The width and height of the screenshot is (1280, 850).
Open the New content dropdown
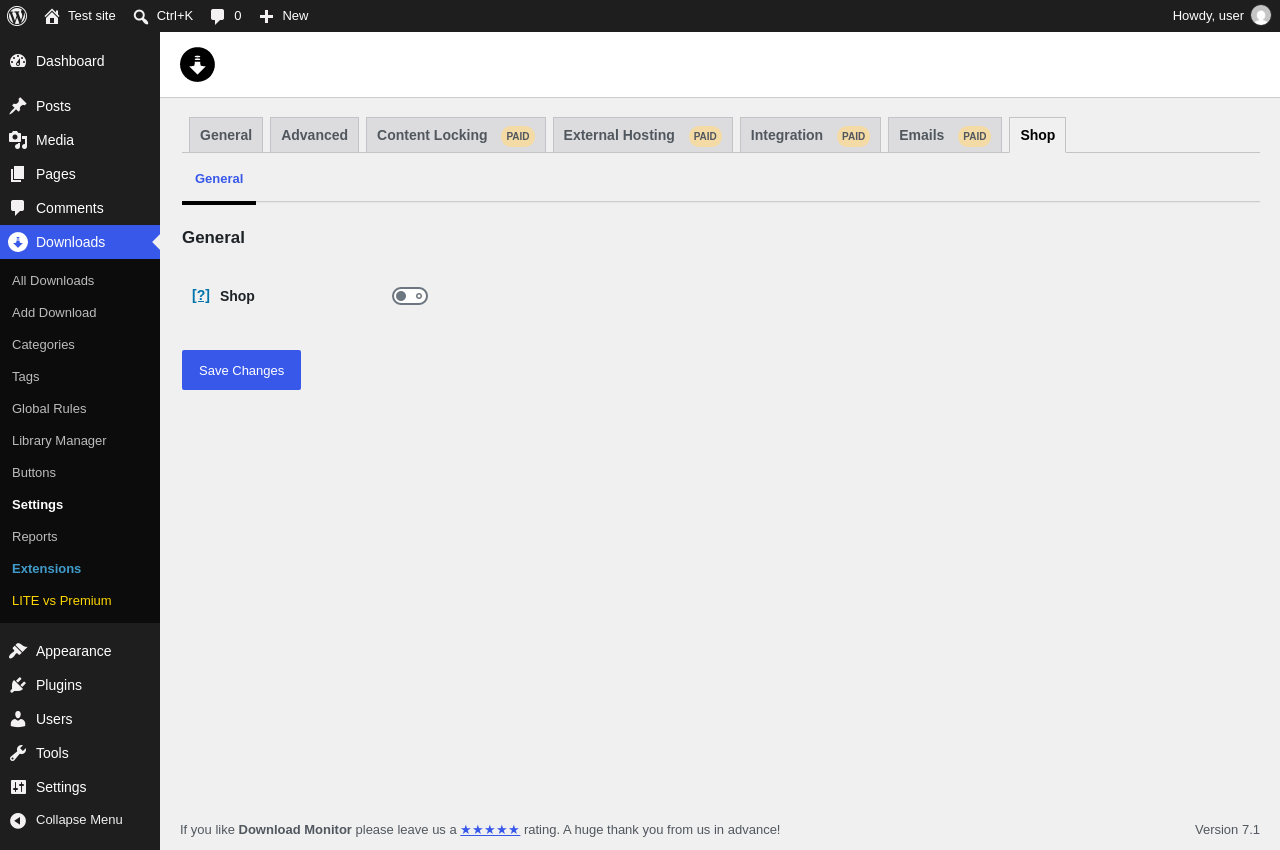pos(284,16)
